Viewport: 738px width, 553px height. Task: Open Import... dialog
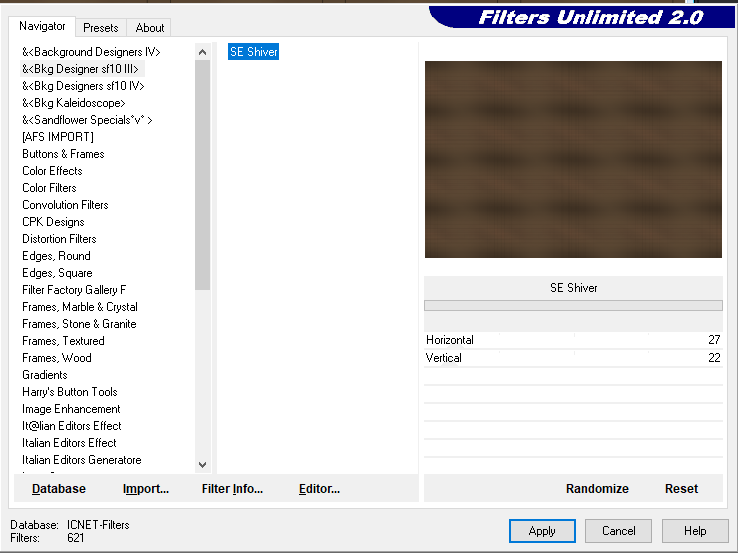point(145,489)
